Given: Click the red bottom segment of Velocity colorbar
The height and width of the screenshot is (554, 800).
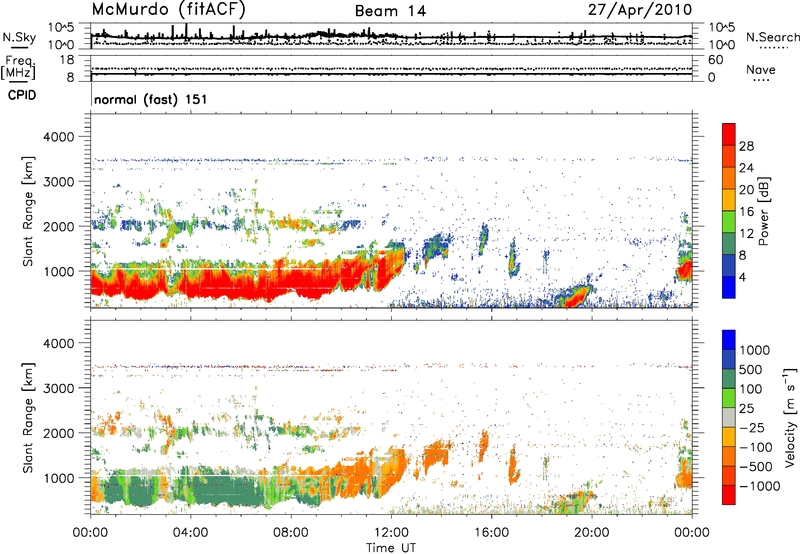Looking at the screenshot, I should click(729, 495).
